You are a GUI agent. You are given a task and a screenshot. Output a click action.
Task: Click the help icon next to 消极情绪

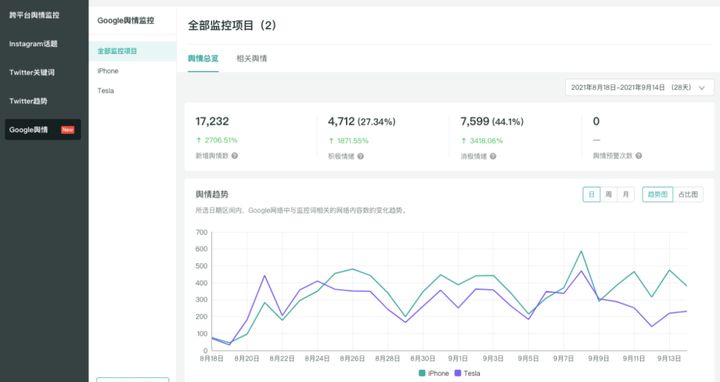[x=493, y=156]
